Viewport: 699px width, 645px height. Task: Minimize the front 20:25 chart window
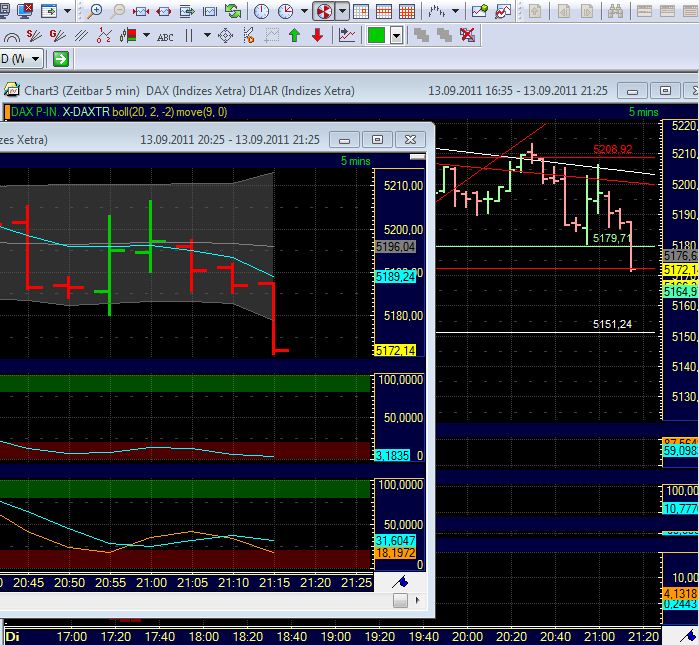coord(344,140)
